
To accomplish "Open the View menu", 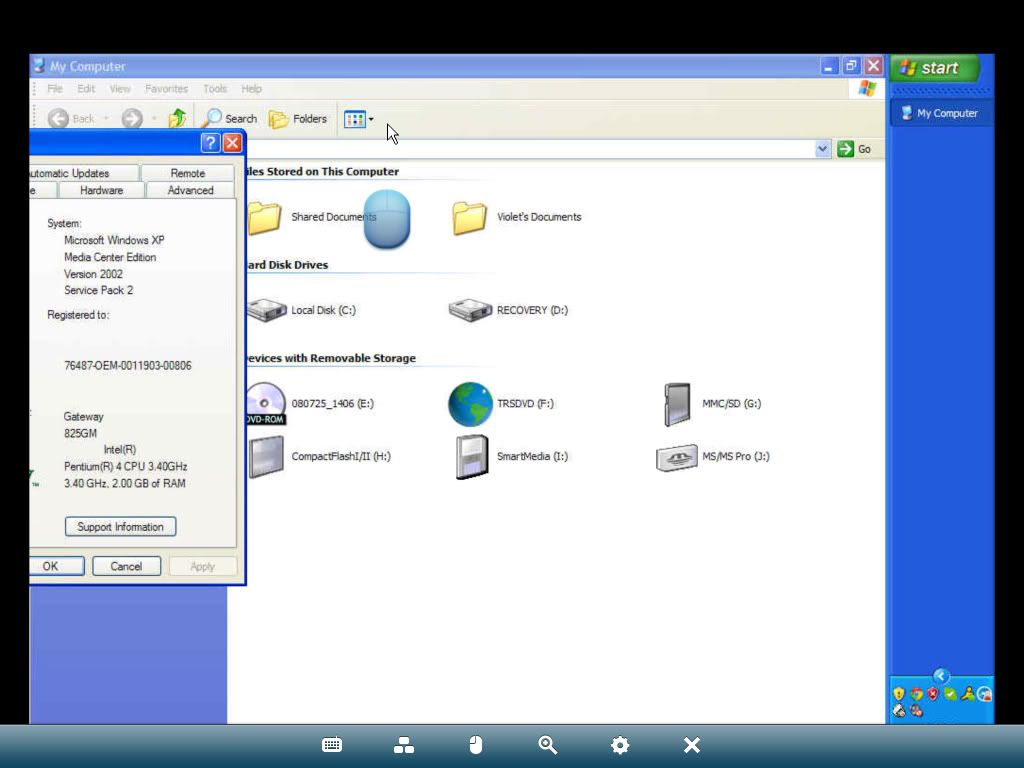I will click(120, 89).
